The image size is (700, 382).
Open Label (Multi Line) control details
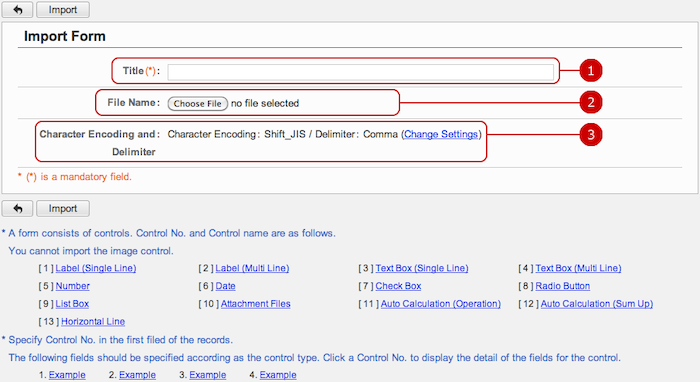[x=252, y=268]
